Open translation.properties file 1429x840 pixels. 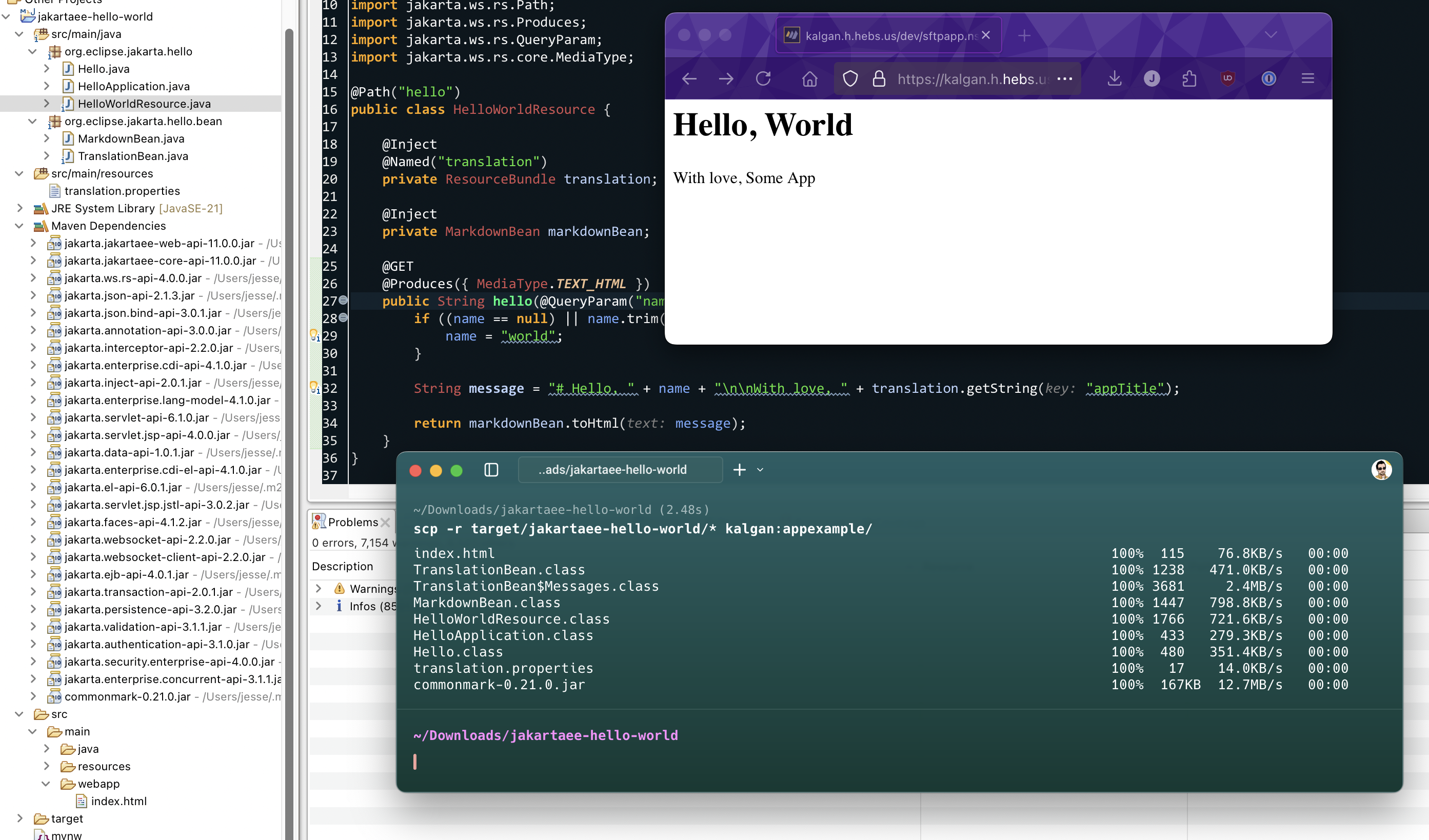tap(122, 191)
